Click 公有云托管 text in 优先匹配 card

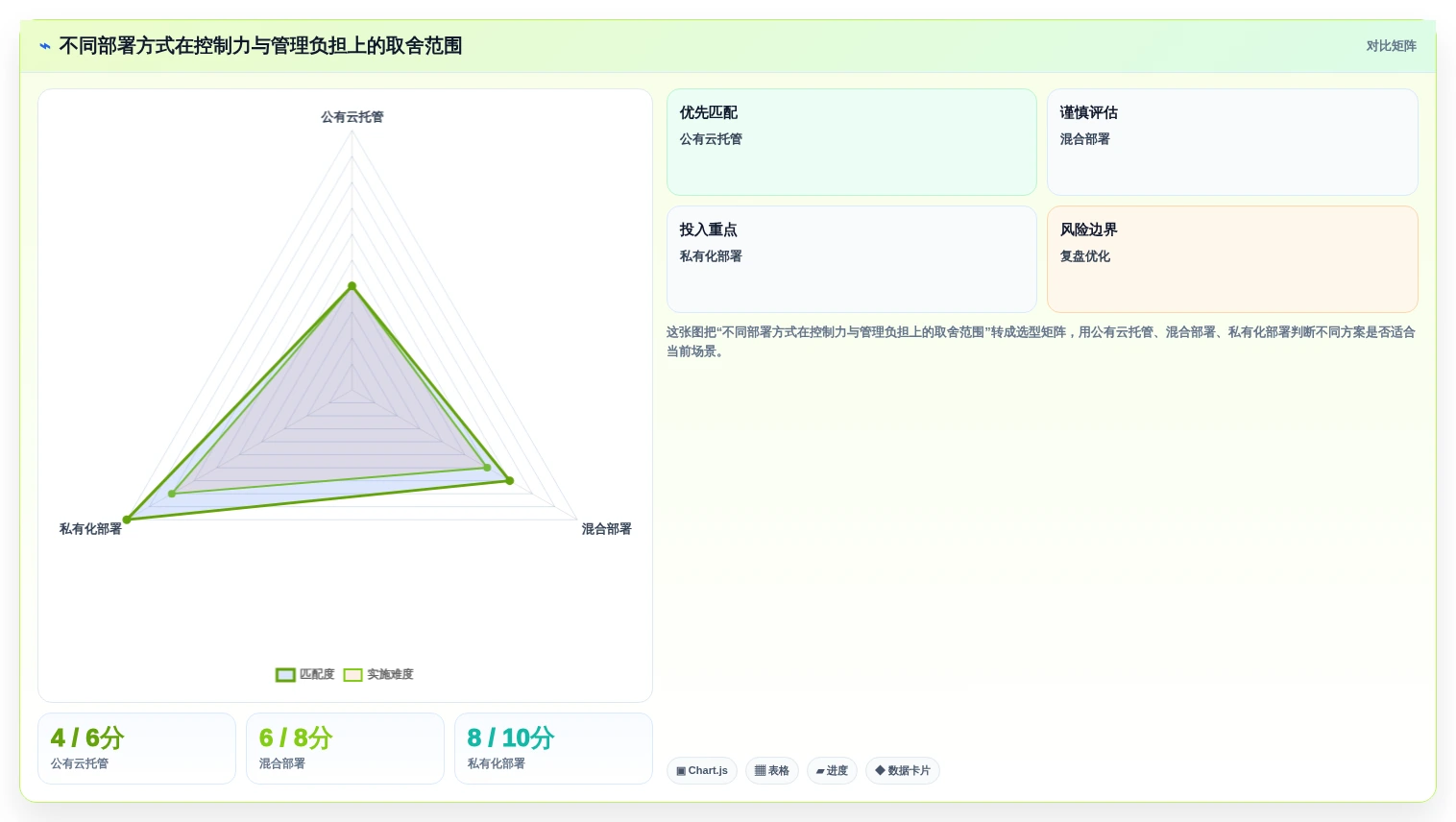pyautogui.click(x=711, y=139)
